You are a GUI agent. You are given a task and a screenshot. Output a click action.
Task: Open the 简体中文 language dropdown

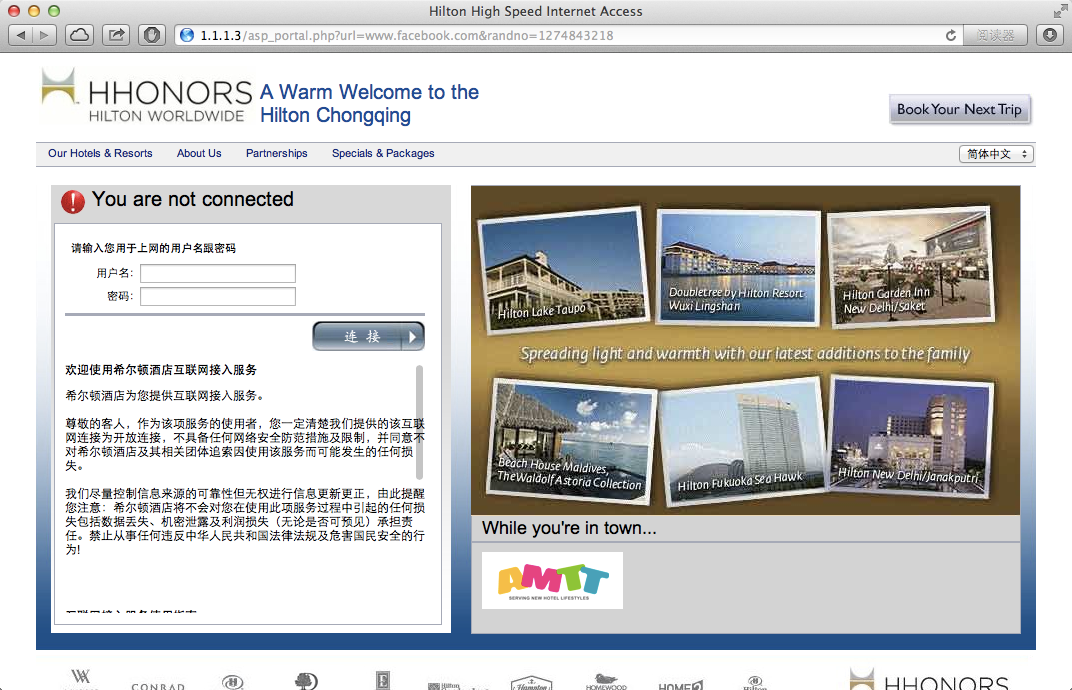pos(995,154)
